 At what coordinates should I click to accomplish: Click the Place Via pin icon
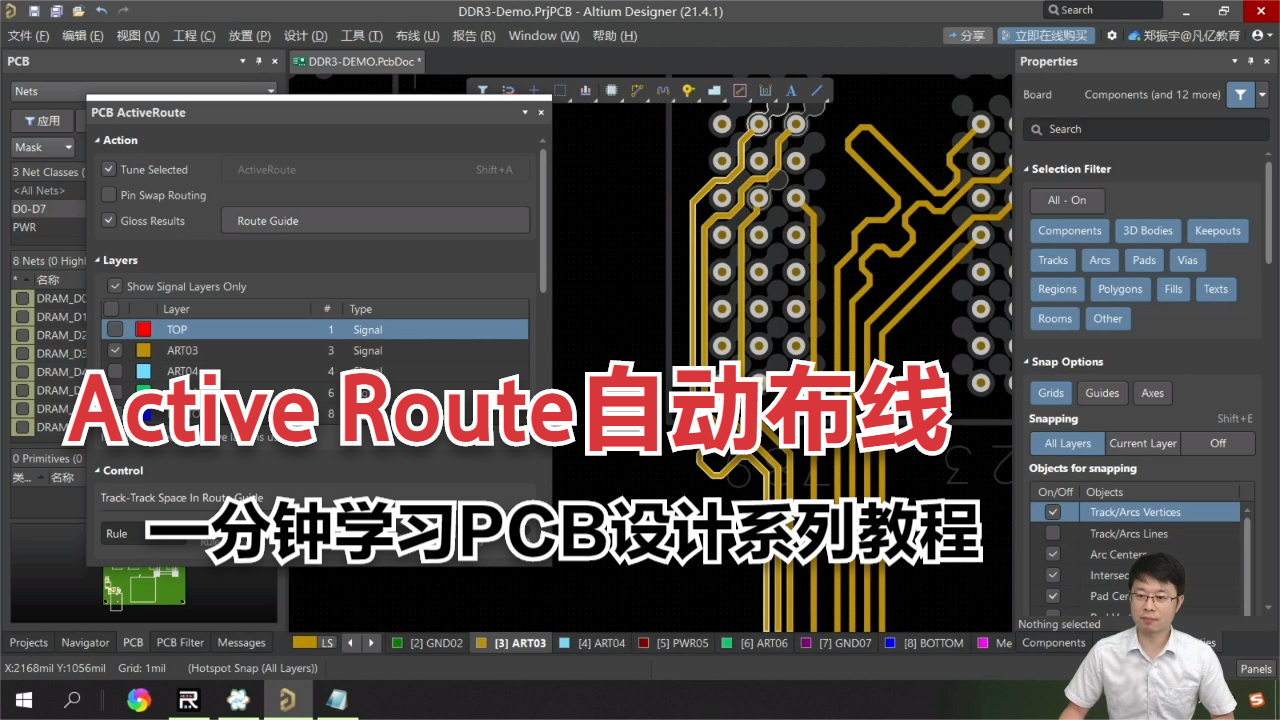point(688,90)
